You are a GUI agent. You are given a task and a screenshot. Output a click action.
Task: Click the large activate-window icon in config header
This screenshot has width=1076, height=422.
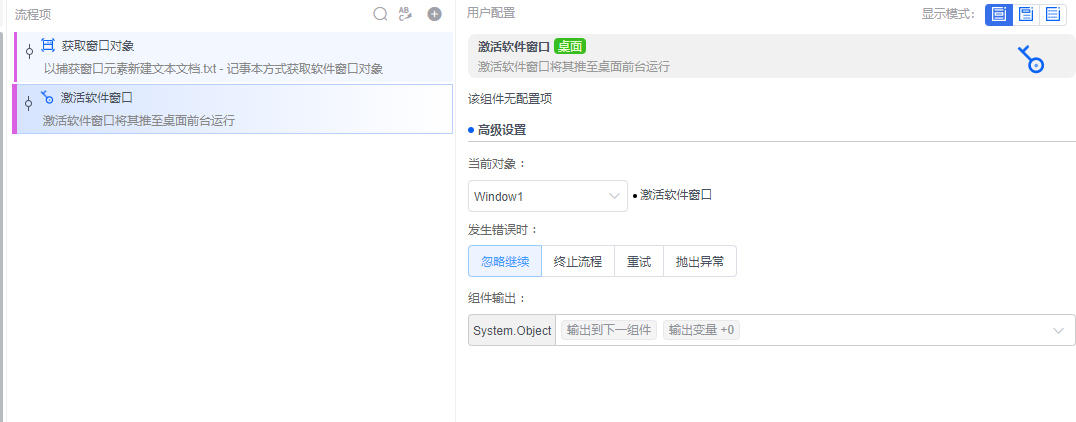[x=1031, y=60]
